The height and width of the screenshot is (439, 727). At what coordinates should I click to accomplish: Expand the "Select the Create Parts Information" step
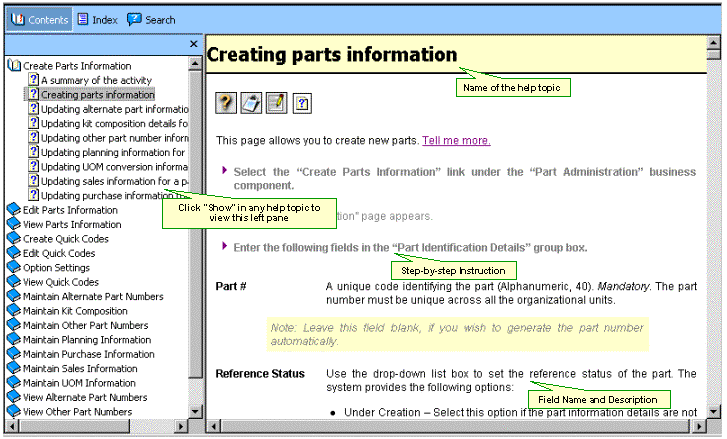click(x=225, y=170)
